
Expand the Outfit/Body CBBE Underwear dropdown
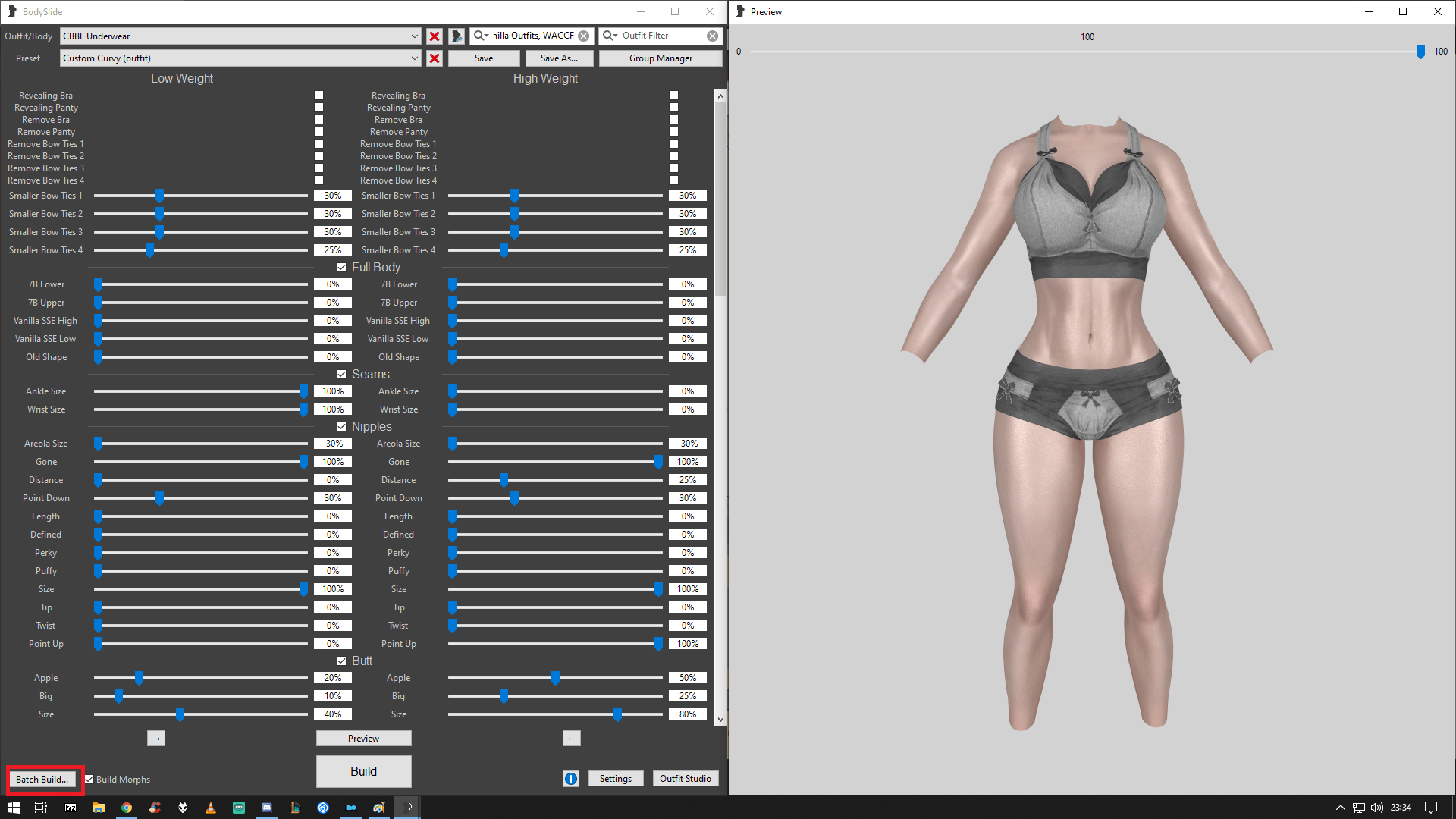pyautogui.click(x=414, y=36)
